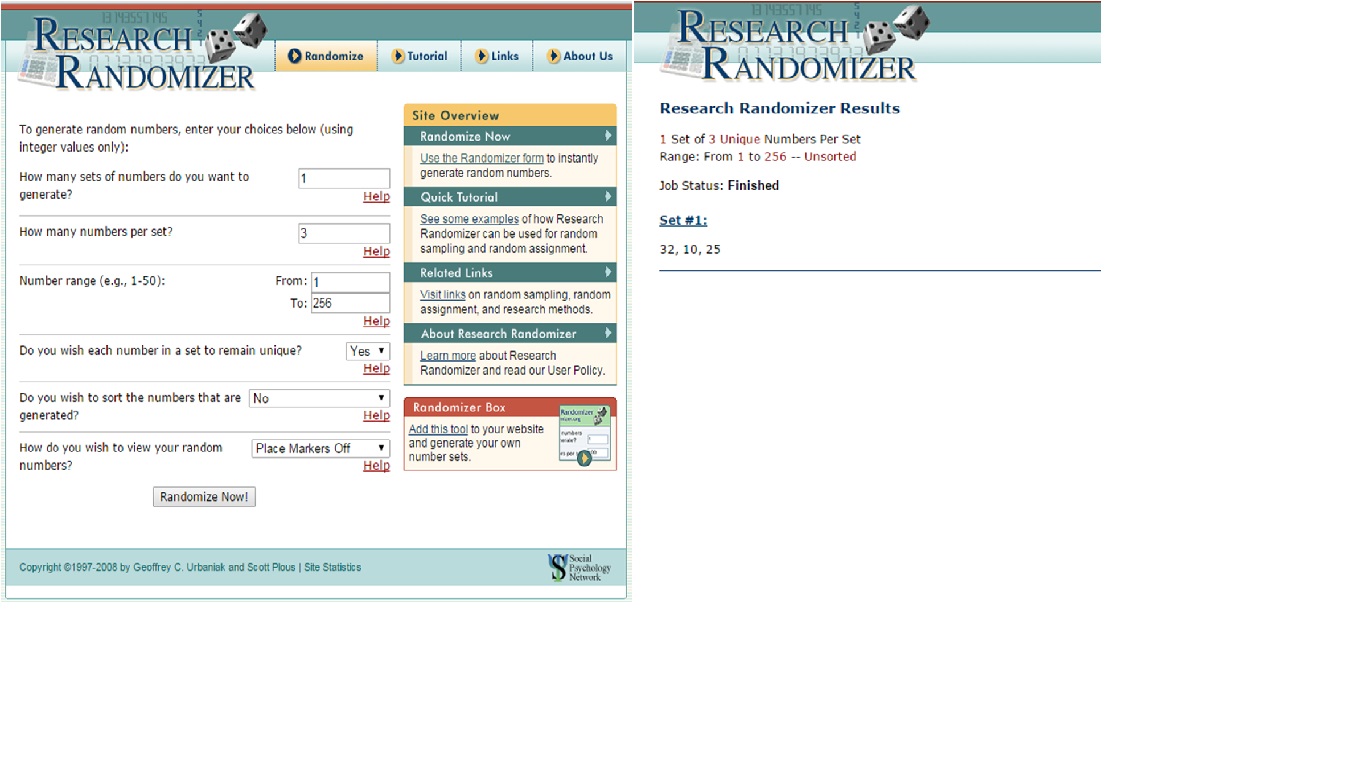Click the Visit links link
Image resolution: width=1366 pixels, height=768 pixels.
point(442,295)
